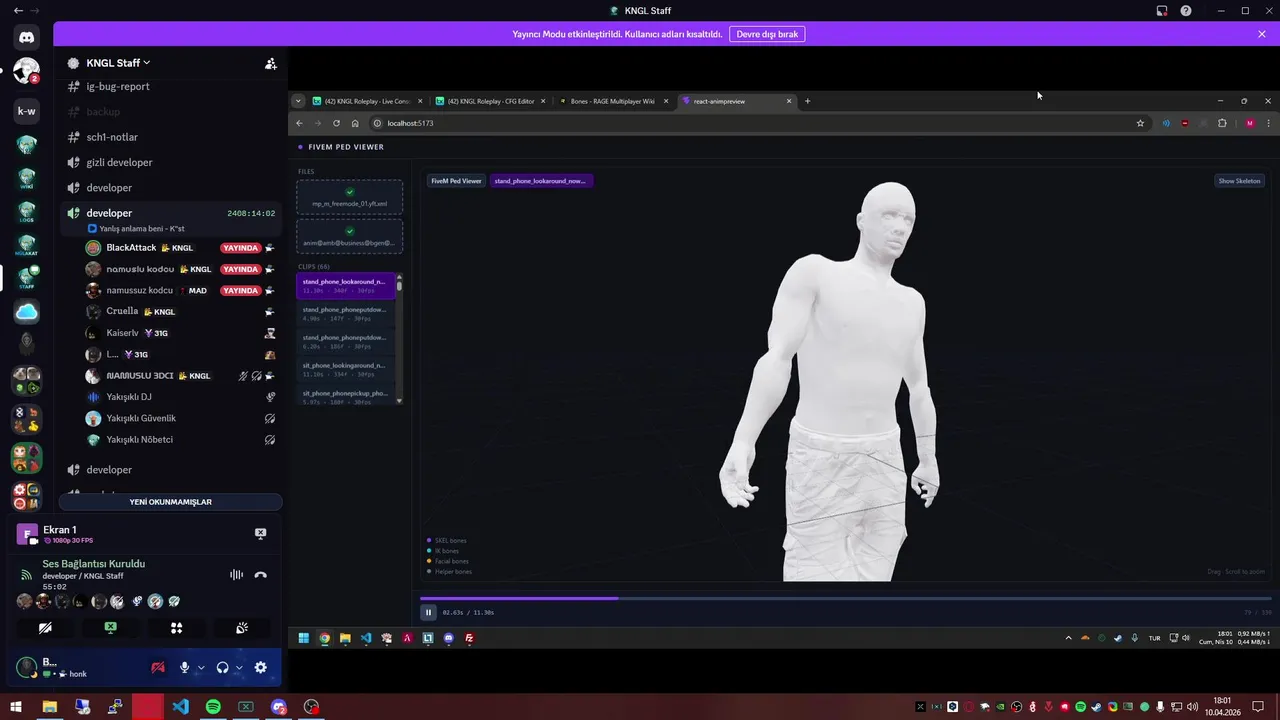This screenshot has width=1280, height=720.
Task: Switch to Bones RAGE Multiplayer Wiki tab
Action: (x=613, y=101)
